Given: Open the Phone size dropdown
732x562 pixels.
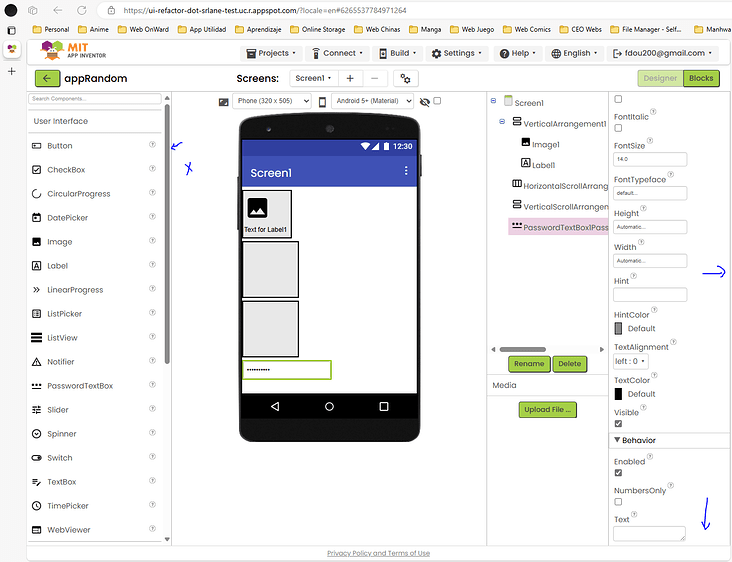Looking at the screenshot, I should (x=272, y=101).
